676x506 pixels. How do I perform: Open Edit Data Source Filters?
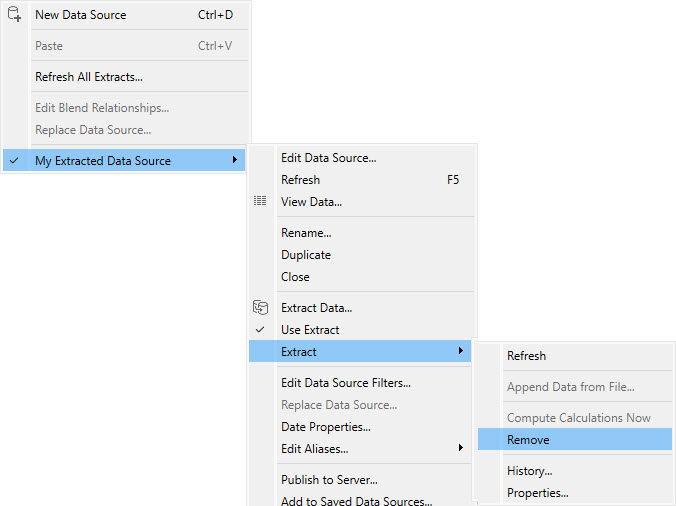[345, 383]
